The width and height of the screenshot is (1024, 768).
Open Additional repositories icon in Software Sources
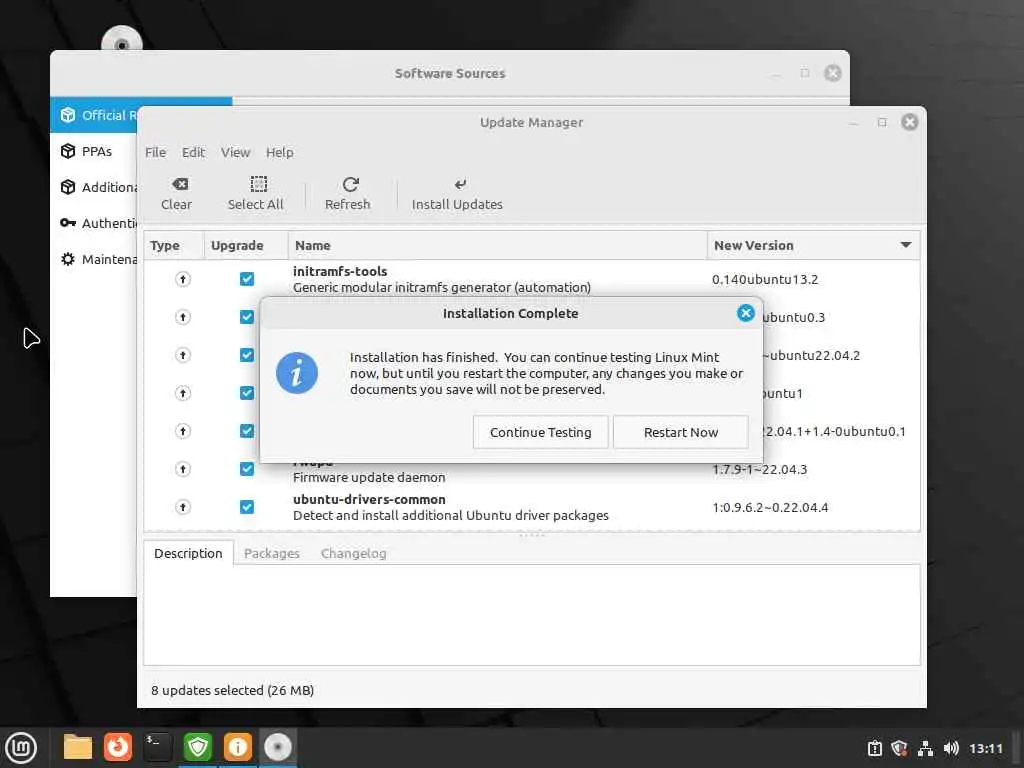[68, 187]
